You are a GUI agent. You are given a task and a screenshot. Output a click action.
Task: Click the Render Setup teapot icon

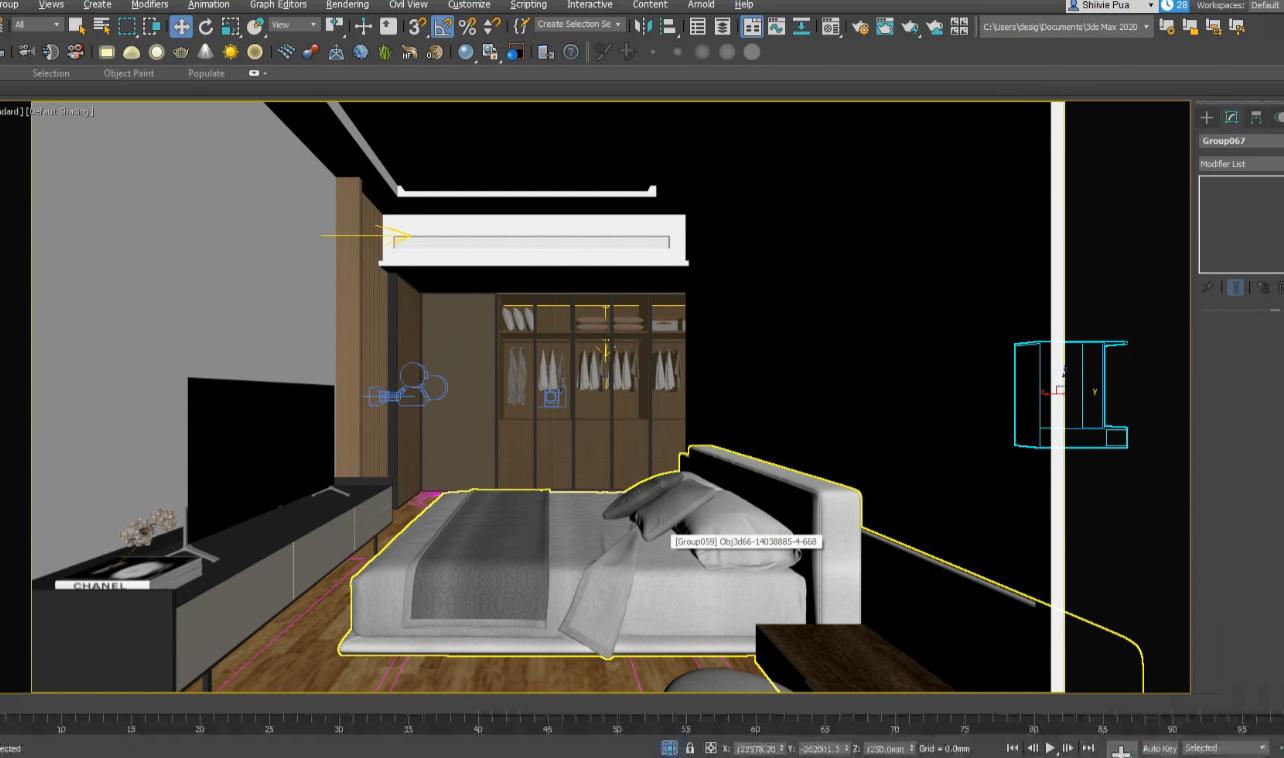click(860, 27)
